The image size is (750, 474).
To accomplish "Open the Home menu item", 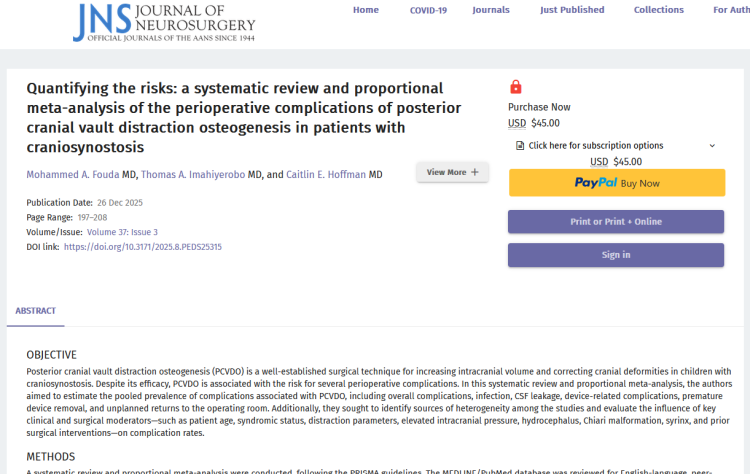I will 366,10.
